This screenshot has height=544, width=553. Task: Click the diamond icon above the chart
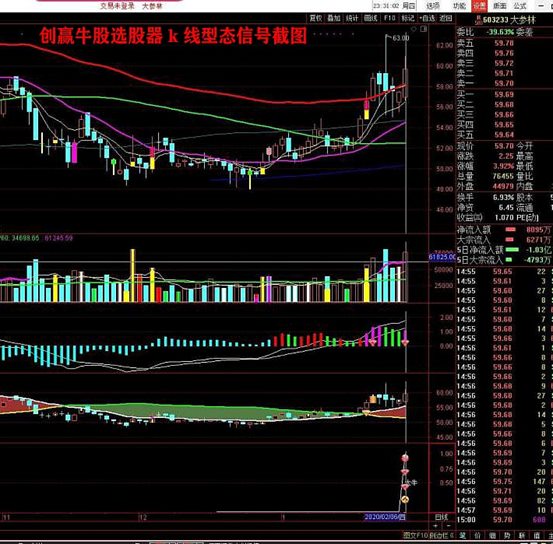(x=414, y=29)
